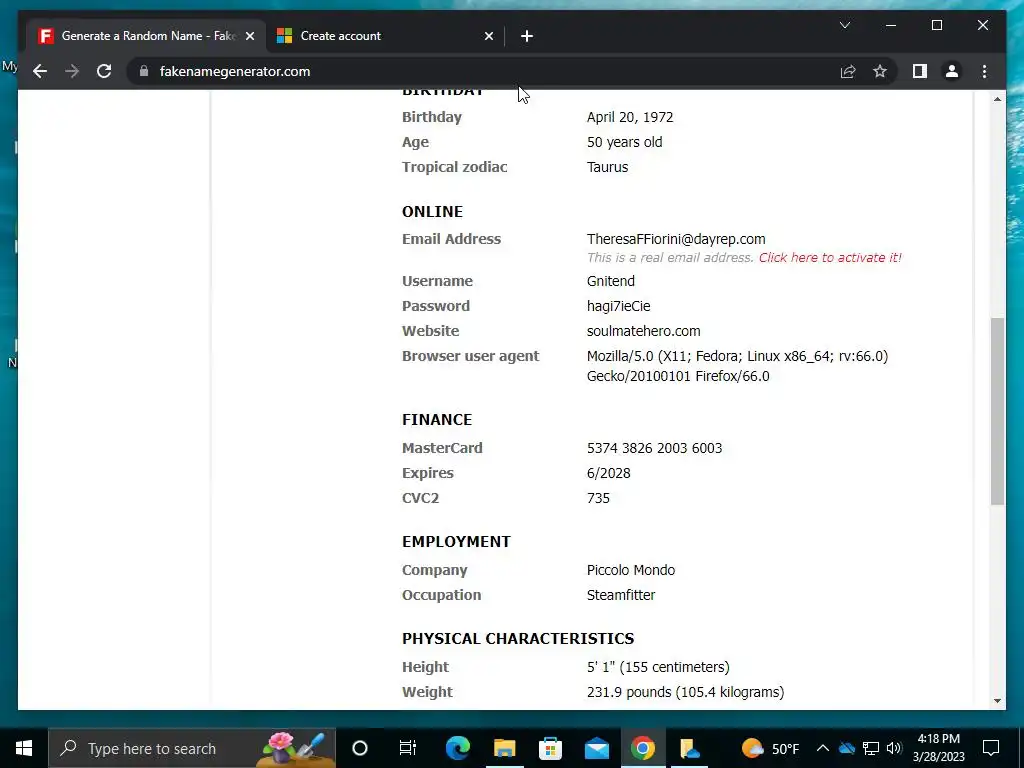This screenshot has width=1024, height=768.
Task: Click the username value Gnitend
Action: click(x=611, y=281)
